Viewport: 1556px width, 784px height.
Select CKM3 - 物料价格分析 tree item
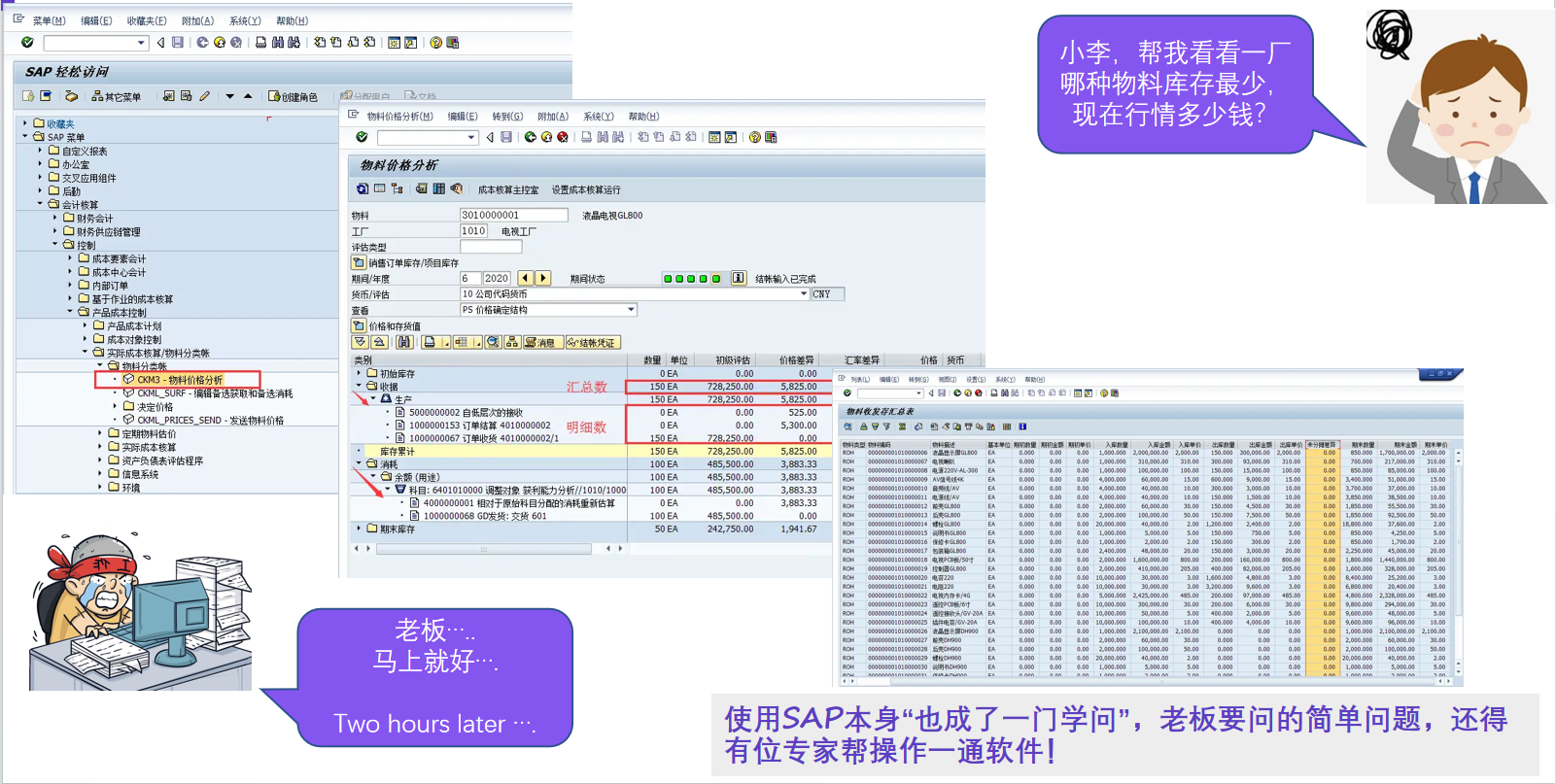click(180, 380)
